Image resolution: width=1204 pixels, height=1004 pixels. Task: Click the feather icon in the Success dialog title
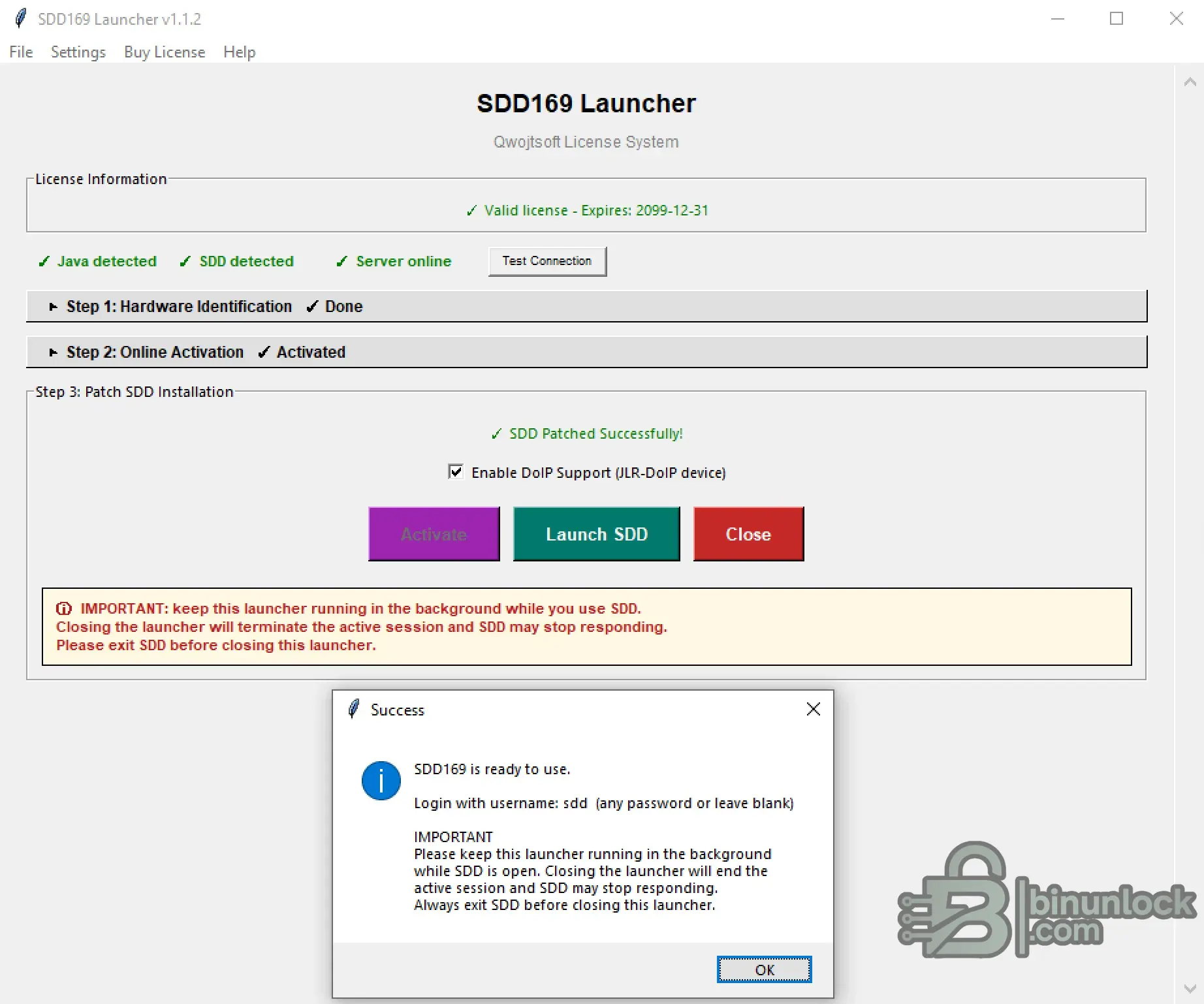click(354, 709)
